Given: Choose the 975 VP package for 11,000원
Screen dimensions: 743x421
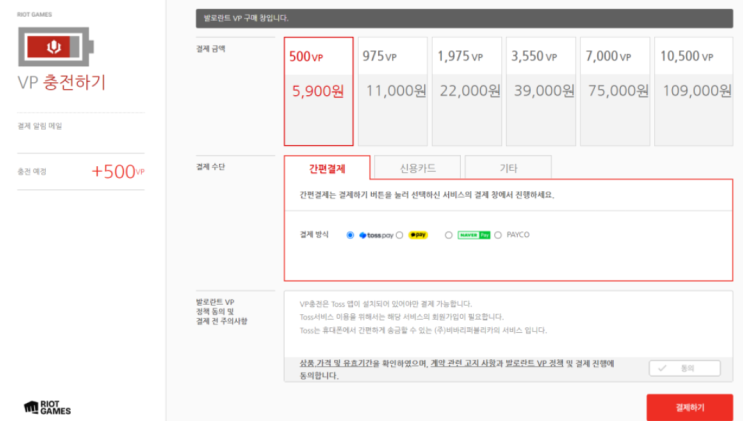Looking at the screenshot, I should [x=392, y=91].
